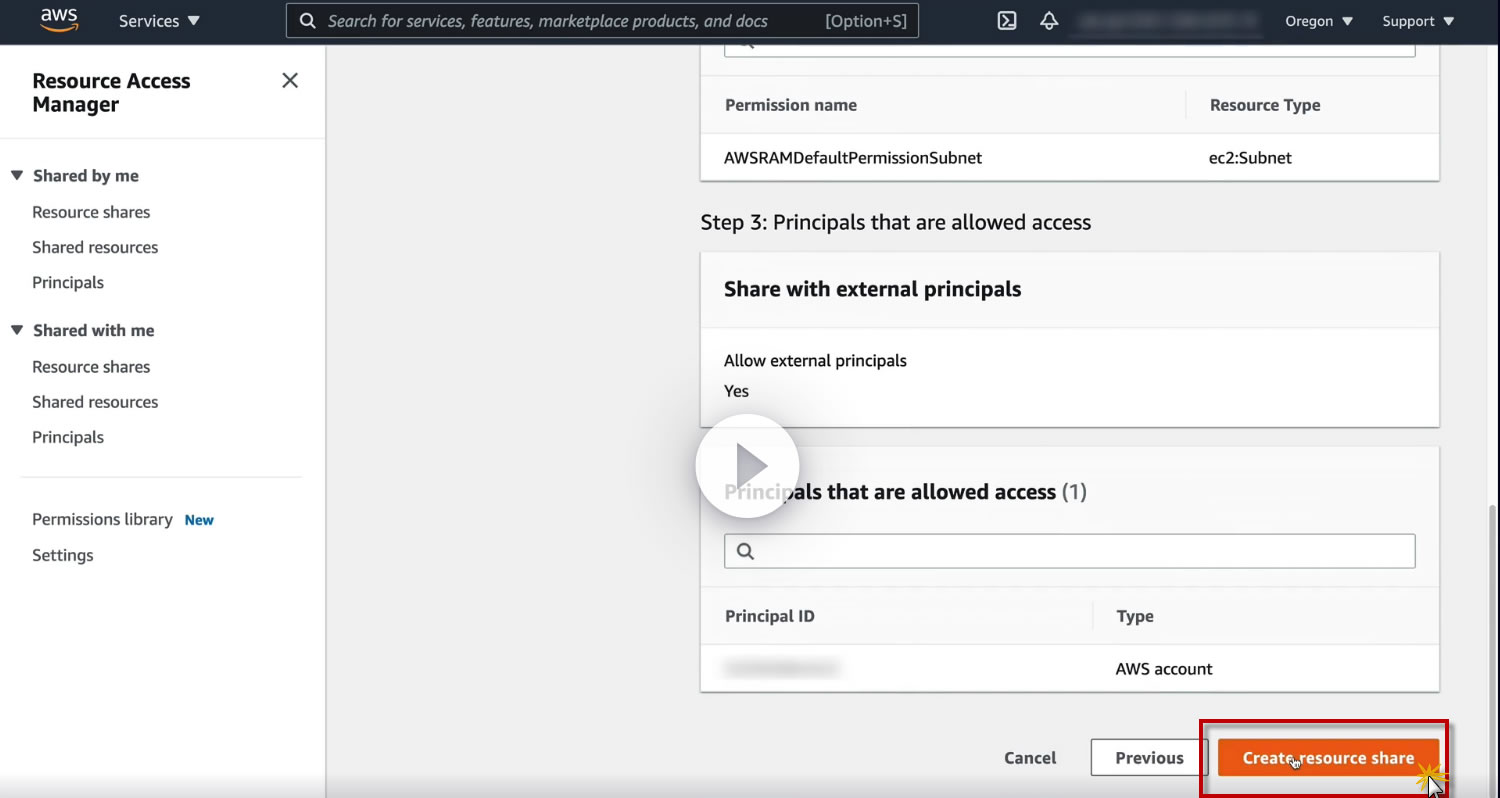
Task: Focus the principals filter search field
Action: pyautogui.click(x=1069, y=551)
